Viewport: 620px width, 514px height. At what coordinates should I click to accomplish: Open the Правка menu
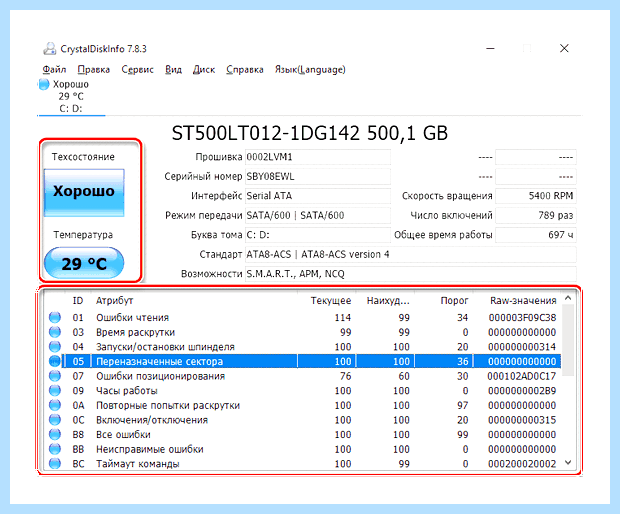[94, 70]
